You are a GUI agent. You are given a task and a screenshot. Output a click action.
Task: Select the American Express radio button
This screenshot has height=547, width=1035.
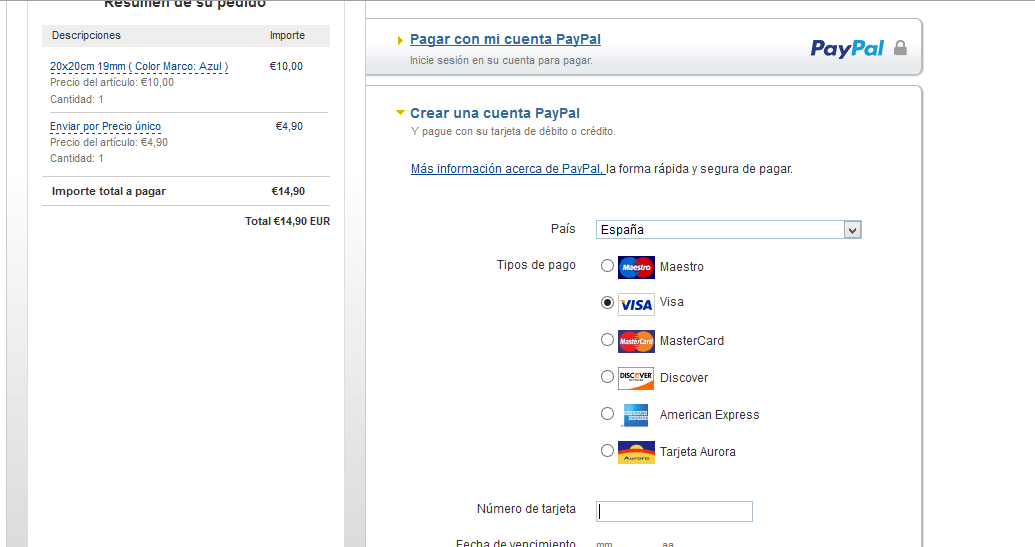click(x=607, y=413)
